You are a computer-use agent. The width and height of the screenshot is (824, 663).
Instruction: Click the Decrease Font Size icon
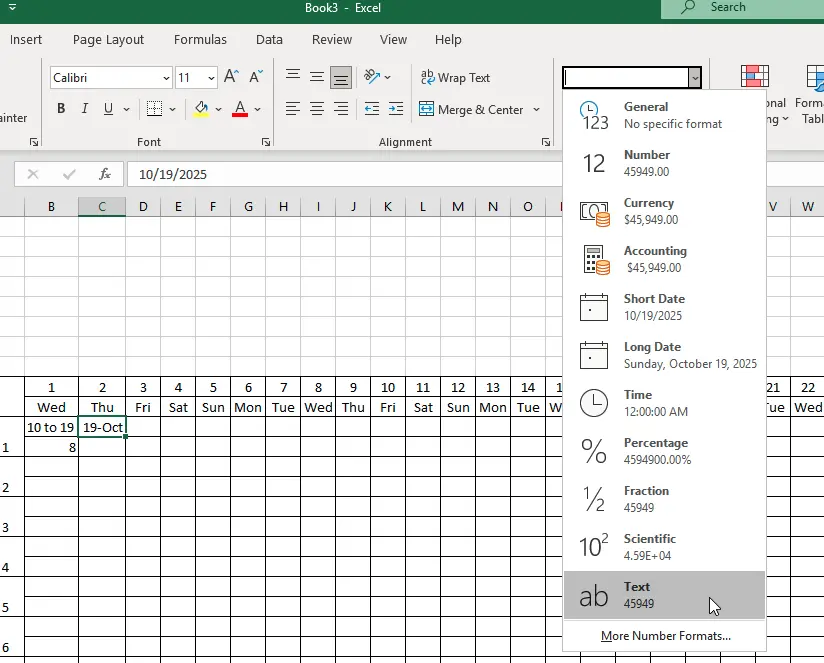(256, 77)
